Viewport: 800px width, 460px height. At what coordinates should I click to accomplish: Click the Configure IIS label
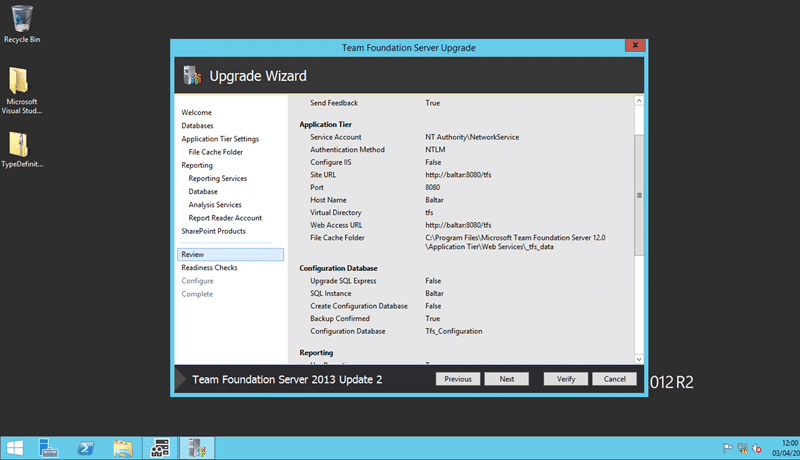click(331, 162)
